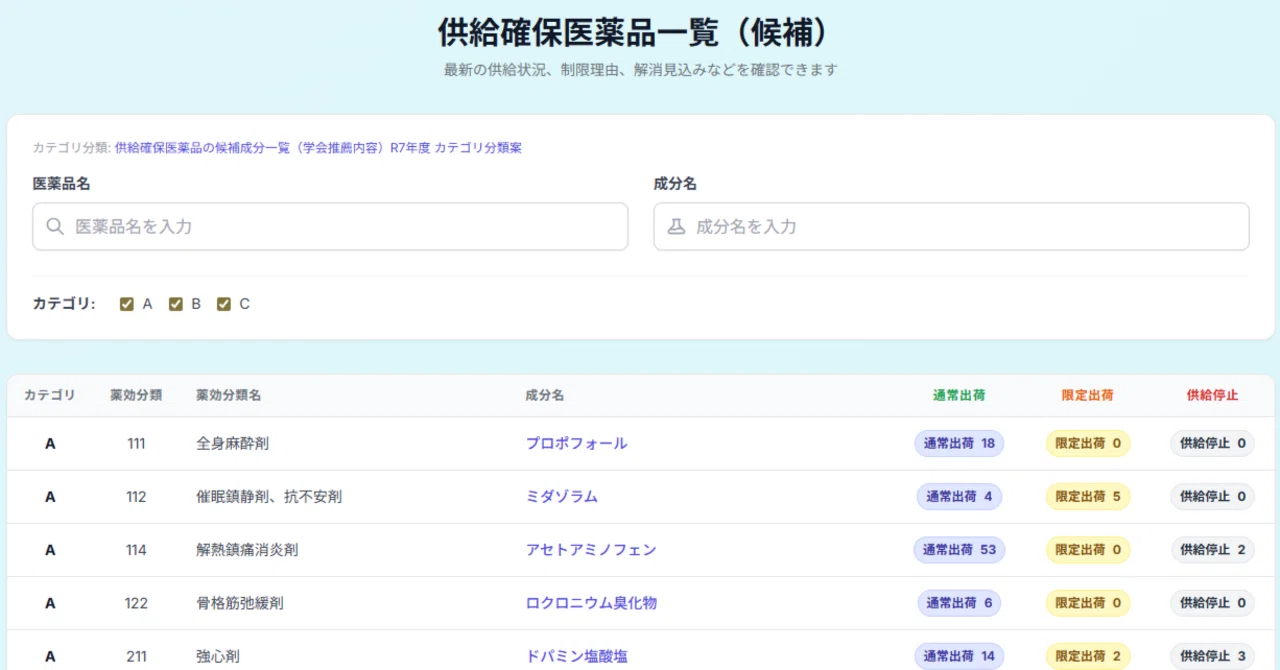The height and width of the screenshot is (670, 1280).
Task: Focus the 成分名を入力 input field
Action: [951, 227]
